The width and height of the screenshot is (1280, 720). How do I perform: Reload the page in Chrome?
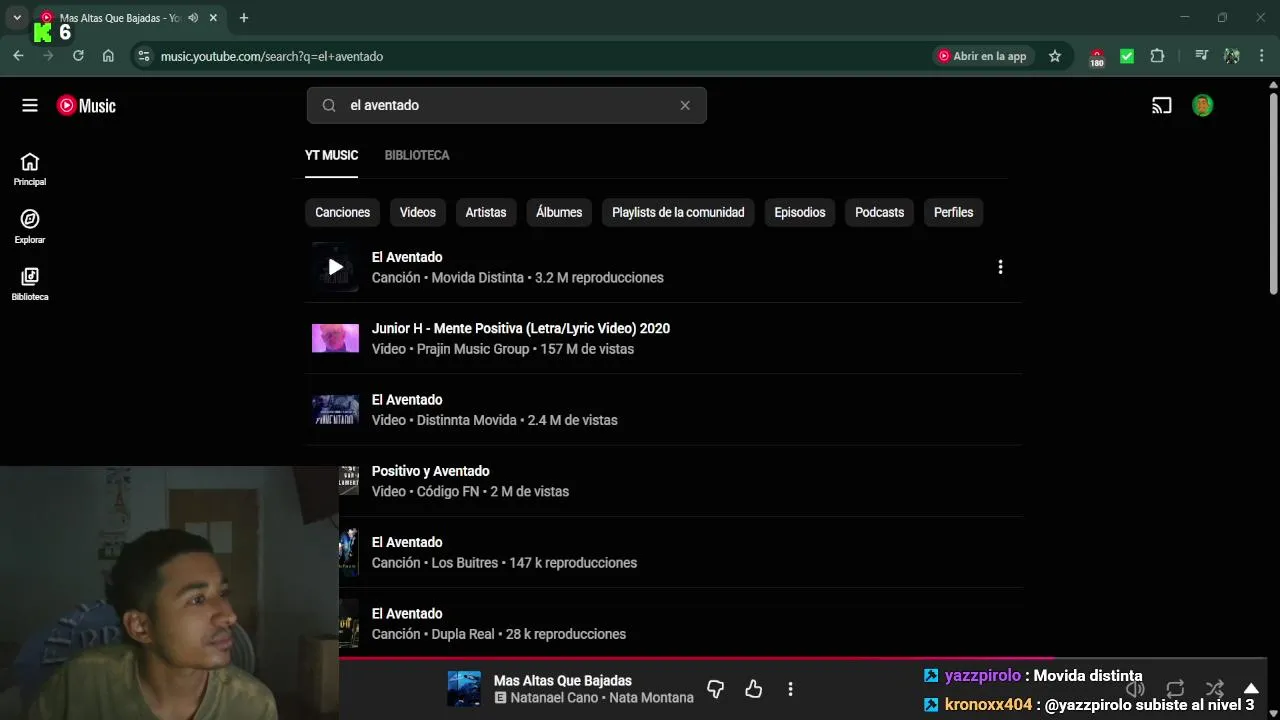[78, 56]
